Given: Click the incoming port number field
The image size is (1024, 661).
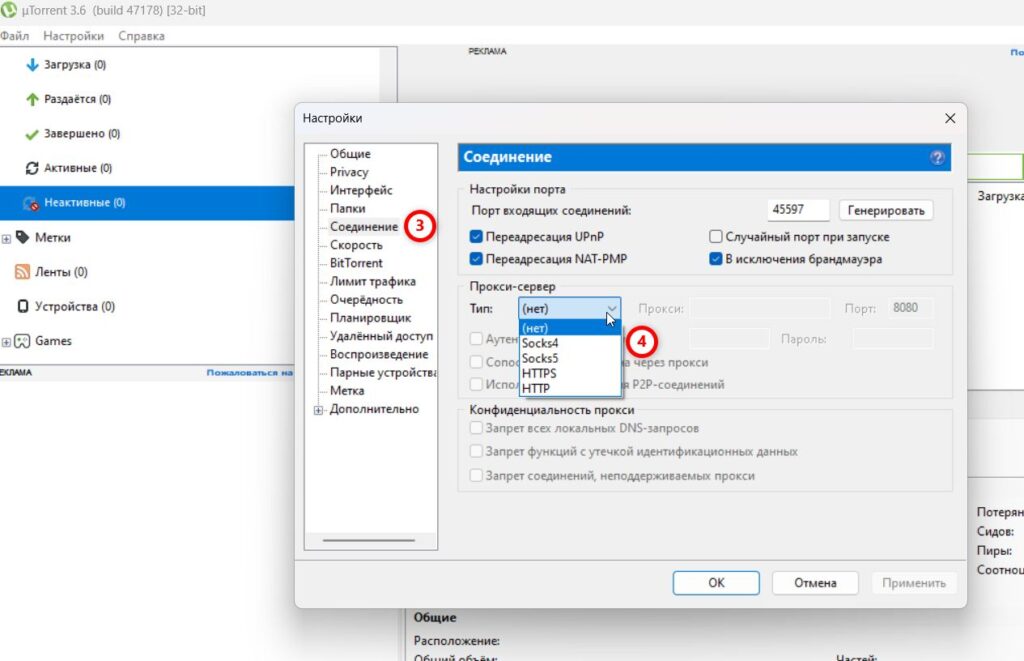Looking at the screenshot, I should coord(798,210).
